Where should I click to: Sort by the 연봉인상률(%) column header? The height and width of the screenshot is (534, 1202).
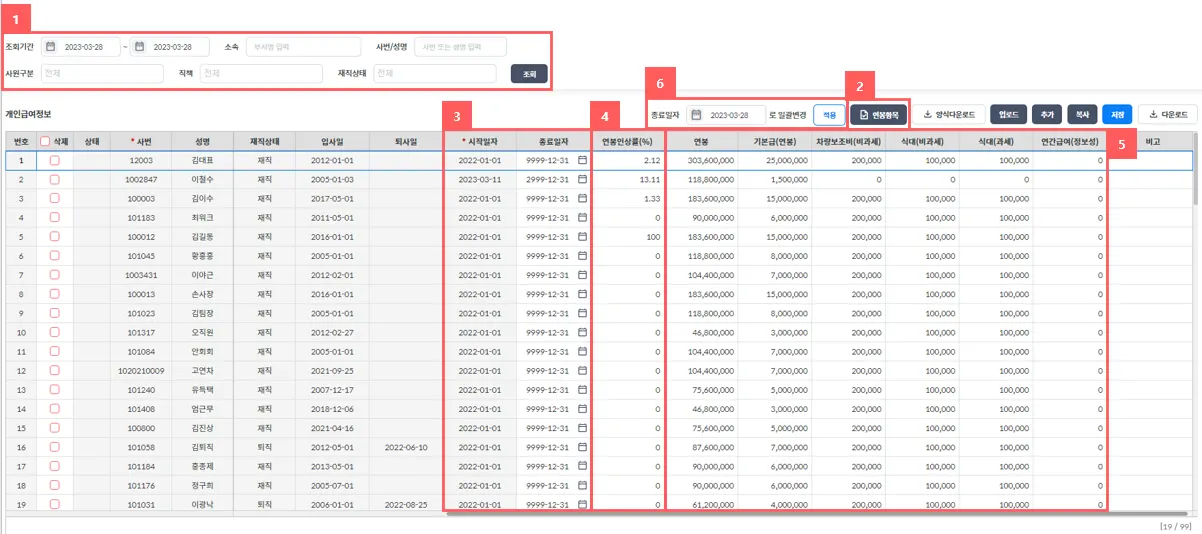pyautogui.click(x=627, y=142)
